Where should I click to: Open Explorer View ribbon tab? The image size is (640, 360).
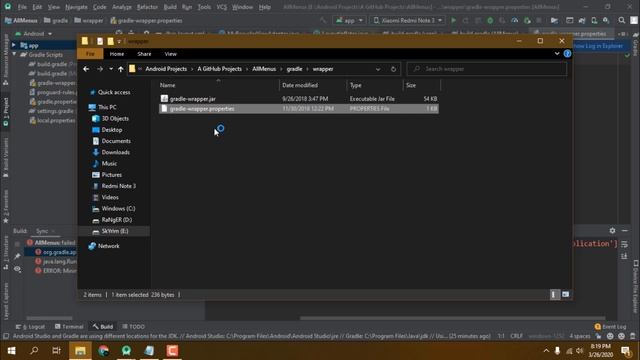[x=171, y=54]
